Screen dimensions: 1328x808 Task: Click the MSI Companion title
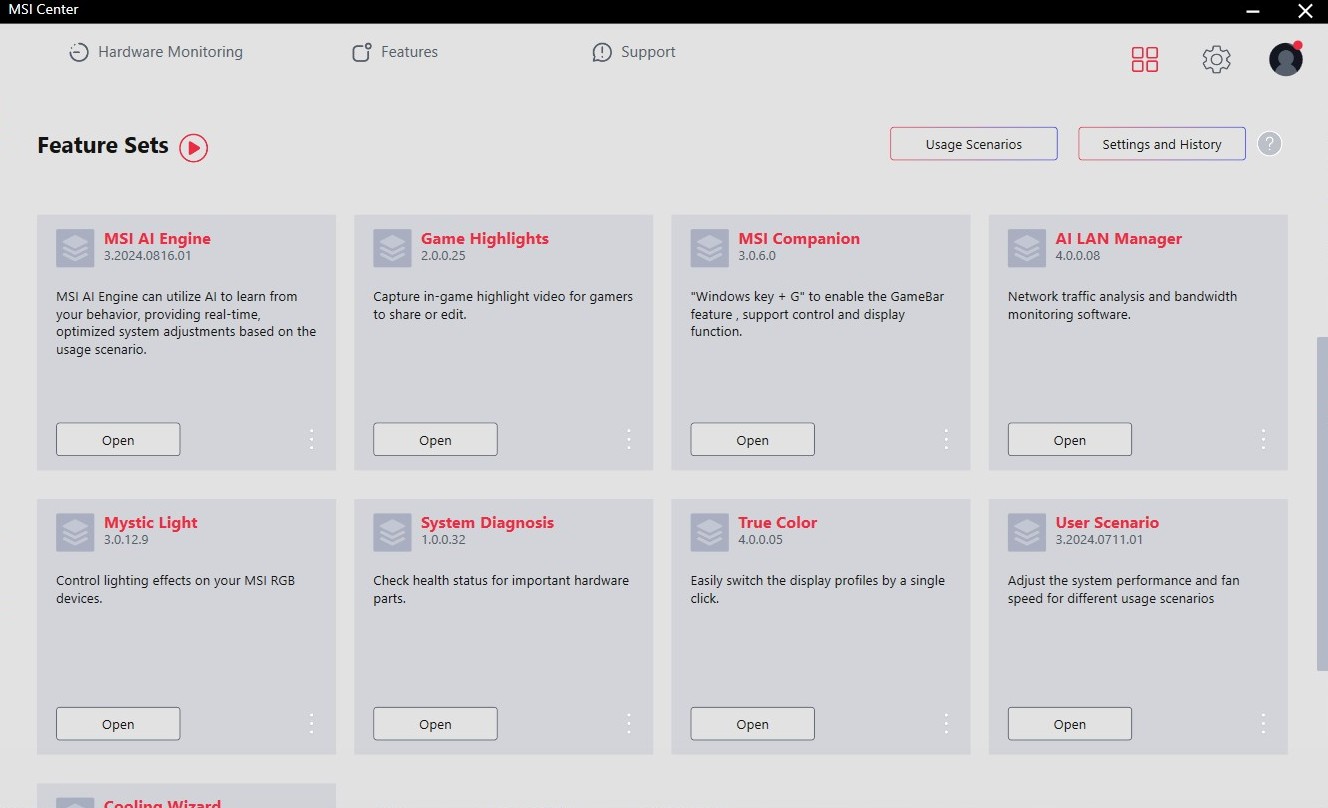(799, 239)
